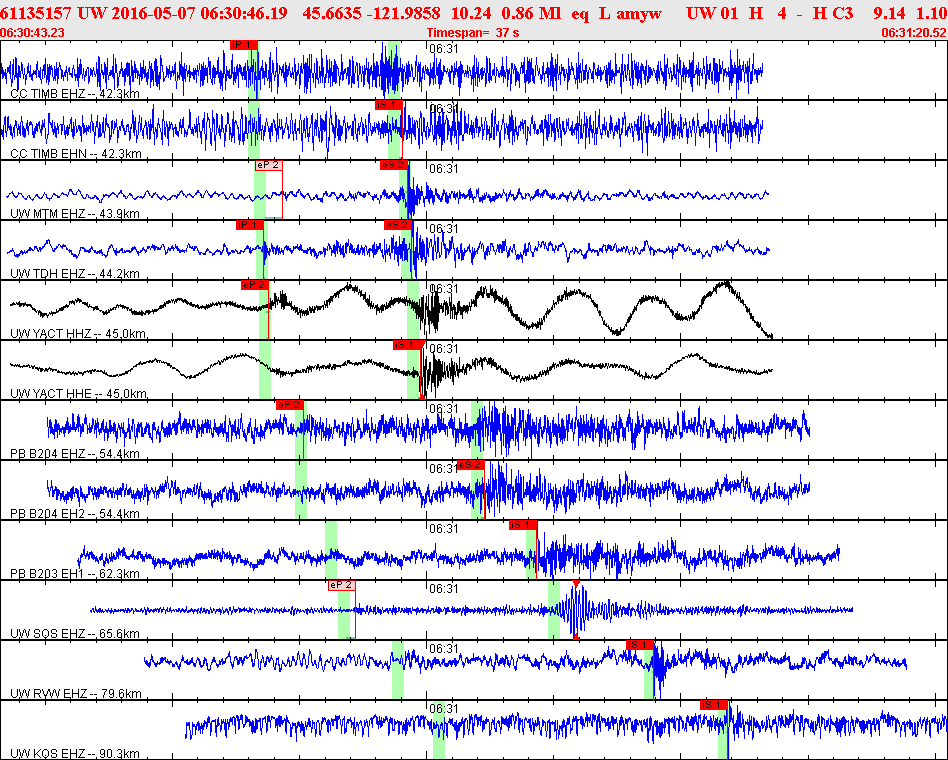Click the origin time '2016-05-07 06:30:46.19' in header

pyautogui.click(x=200, y=13)
